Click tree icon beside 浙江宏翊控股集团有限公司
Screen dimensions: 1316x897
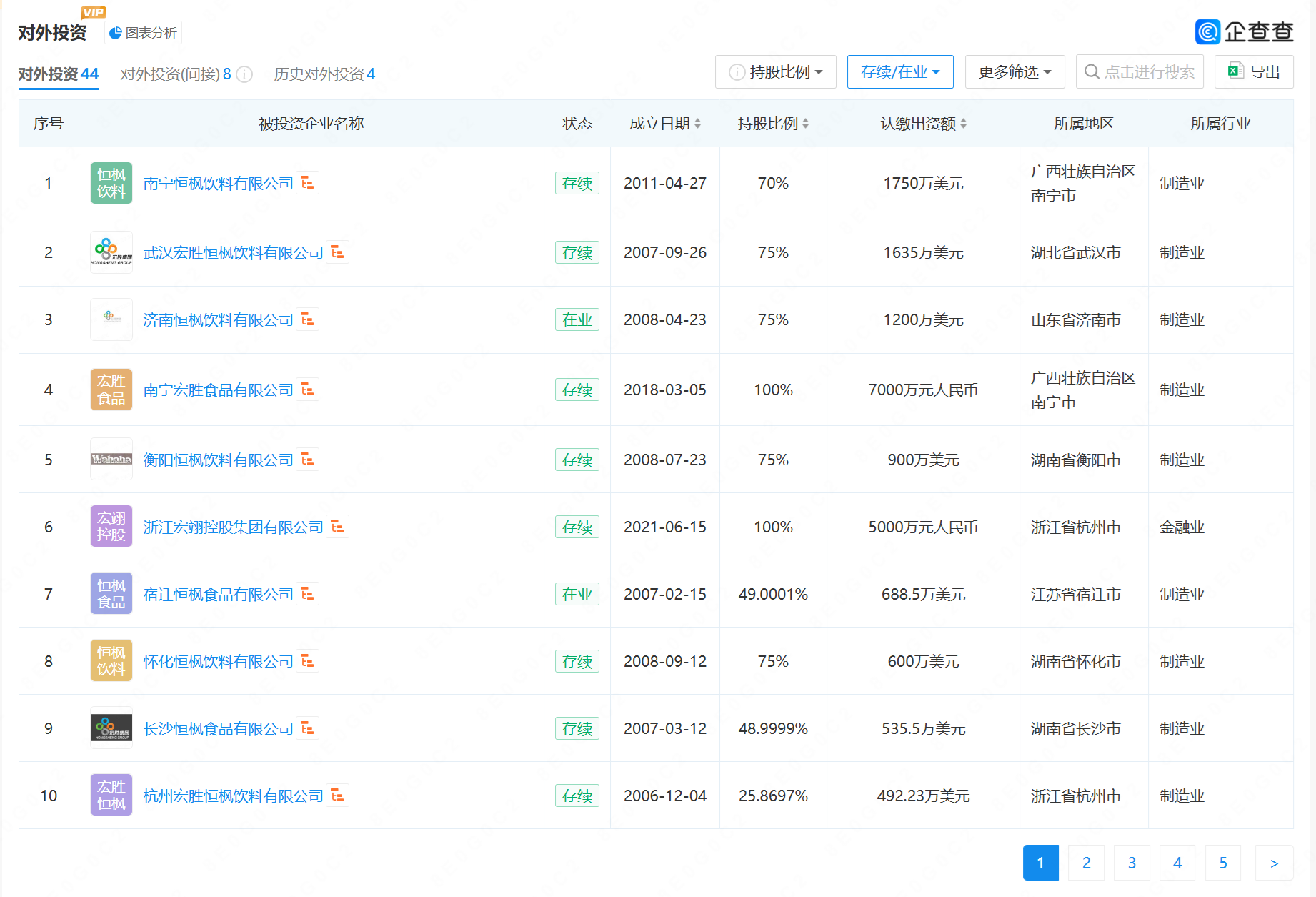[338, 527]
